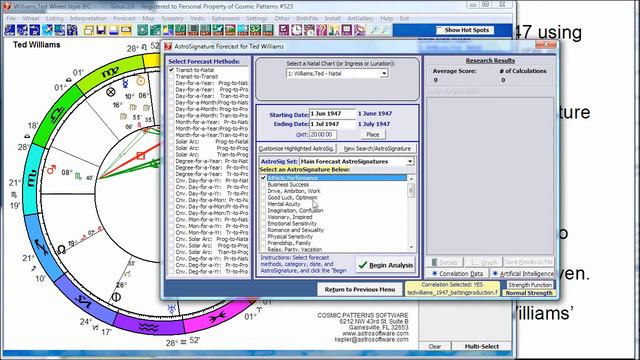Check Day-for-a-Year: Prog-to-Nat method
The image size is (640, 360).
point(171,83)
